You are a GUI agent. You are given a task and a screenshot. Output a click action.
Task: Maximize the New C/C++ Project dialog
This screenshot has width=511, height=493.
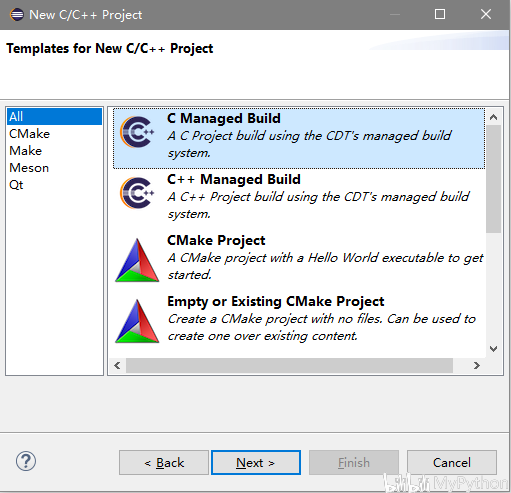click(x=440, y=14)
